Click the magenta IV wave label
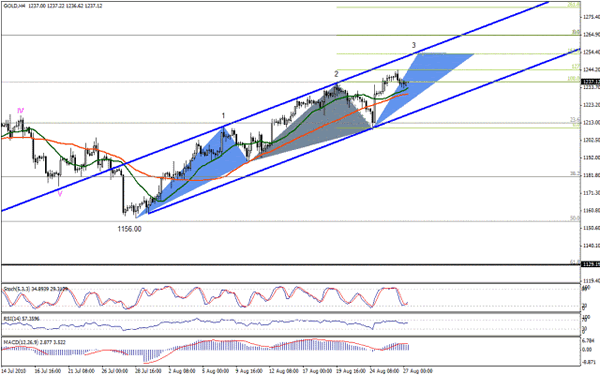The width and height of the screenshot is (600, 375). tap(20, 111)
